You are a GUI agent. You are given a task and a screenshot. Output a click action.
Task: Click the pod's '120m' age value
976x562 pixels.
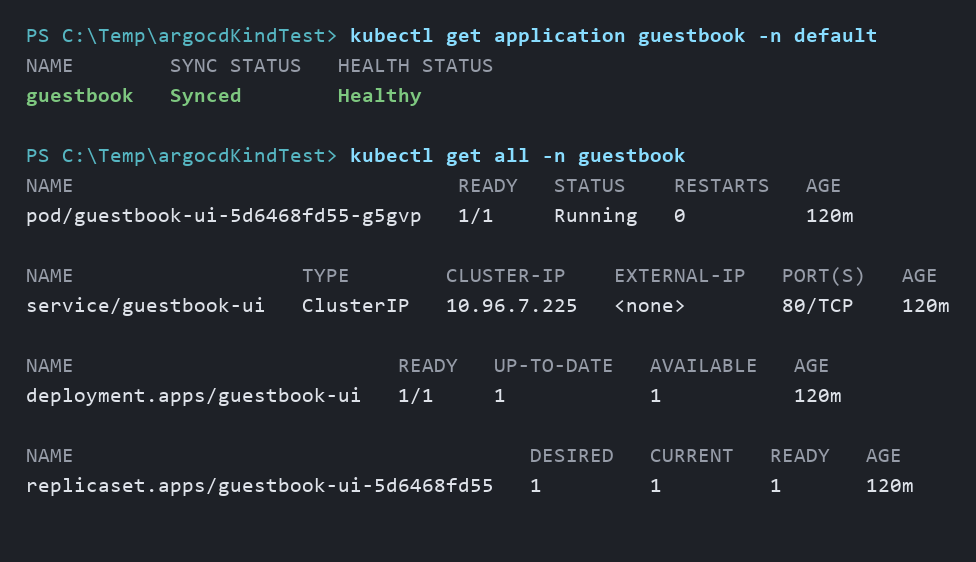pos(830,216)
